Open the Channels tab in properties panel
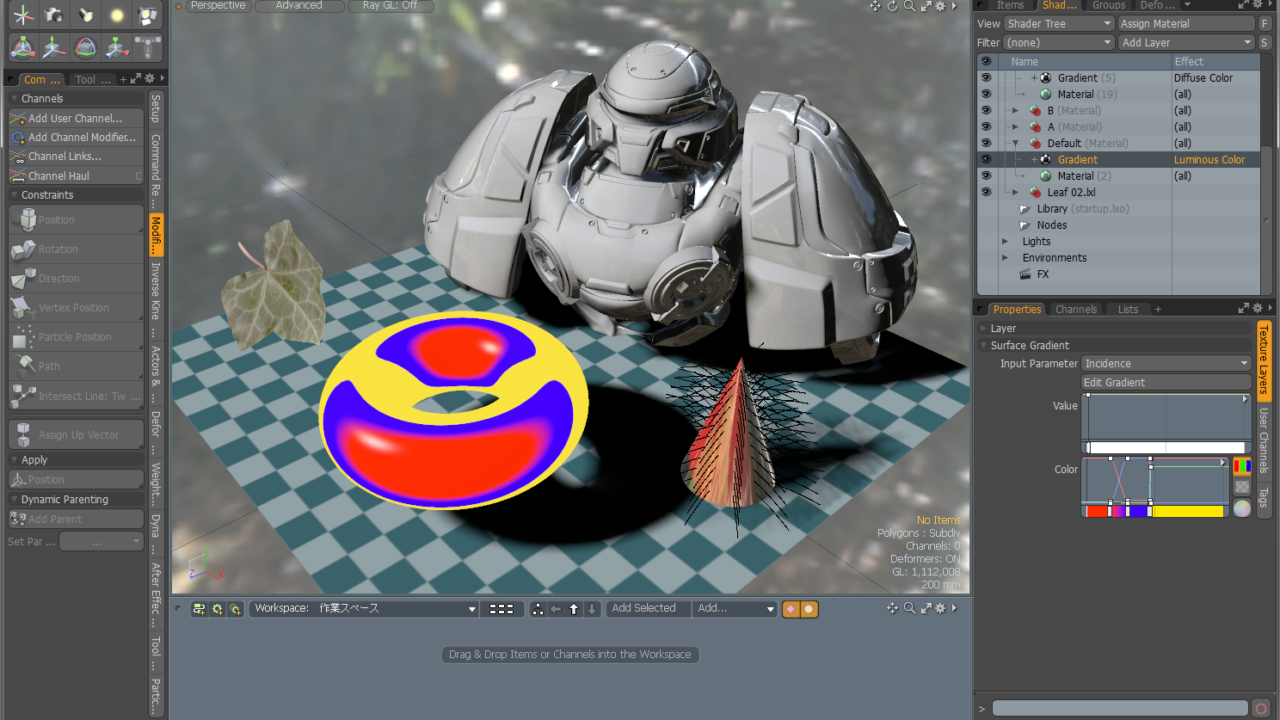 point(1076,310)
